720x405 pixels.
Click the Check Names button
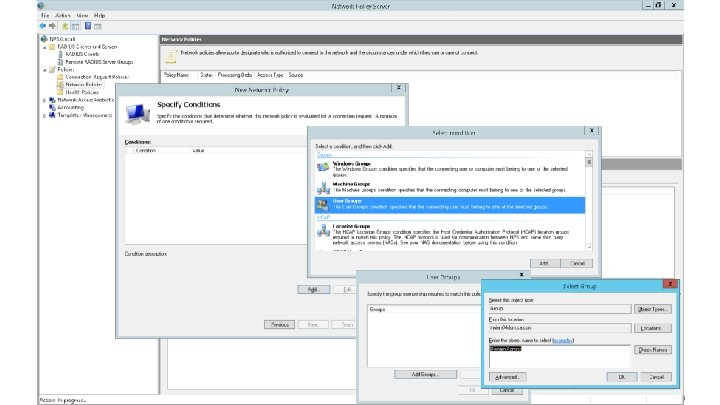click(652, 350)
